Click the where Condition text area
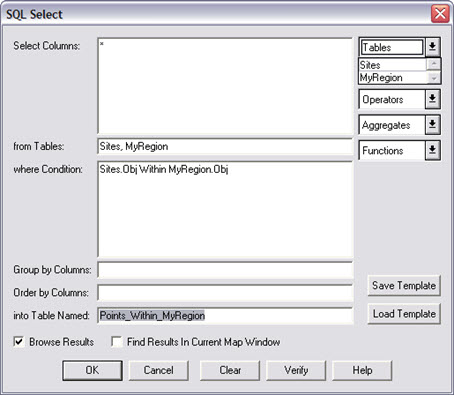Viewport: 454px width, 395px height. 225,209
